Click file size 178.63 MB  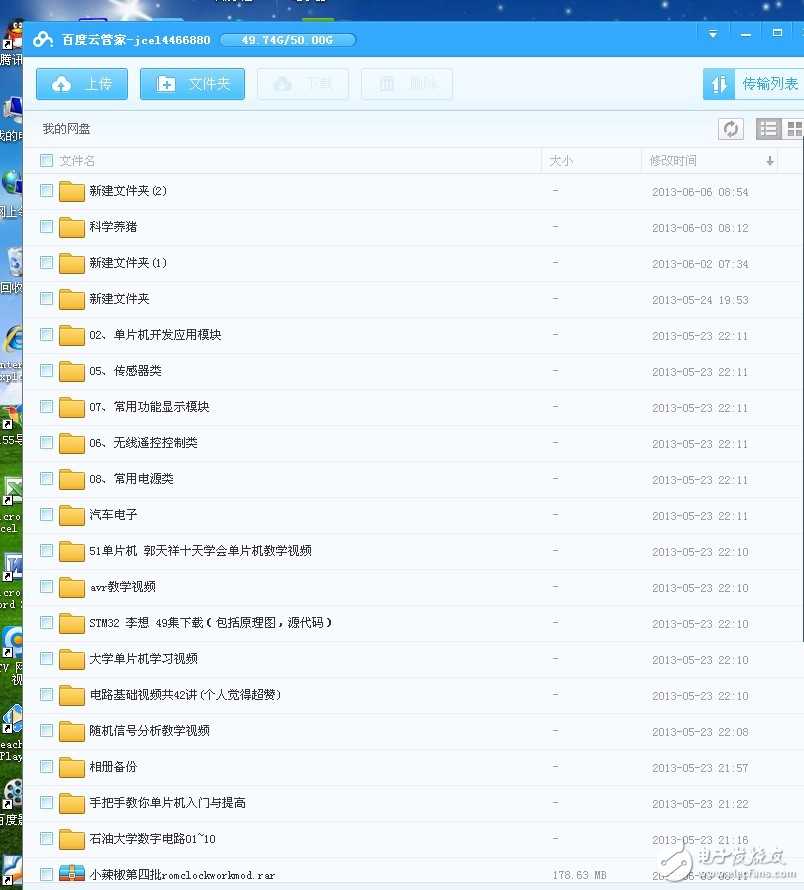pos(580,875)
